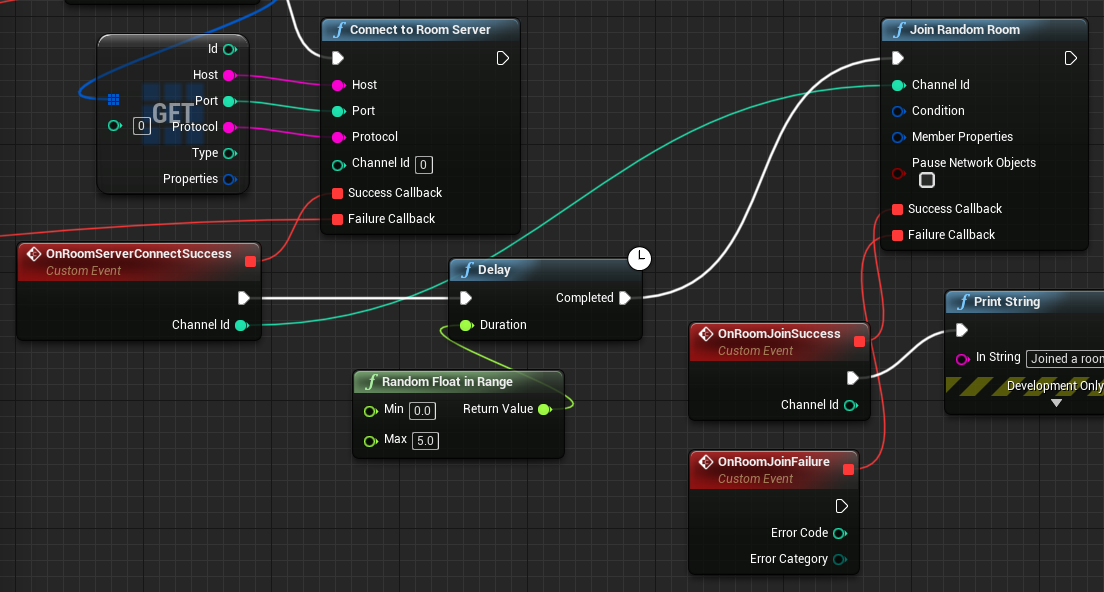Select Print String node title
The image size is (1104, 592).
1006,301
